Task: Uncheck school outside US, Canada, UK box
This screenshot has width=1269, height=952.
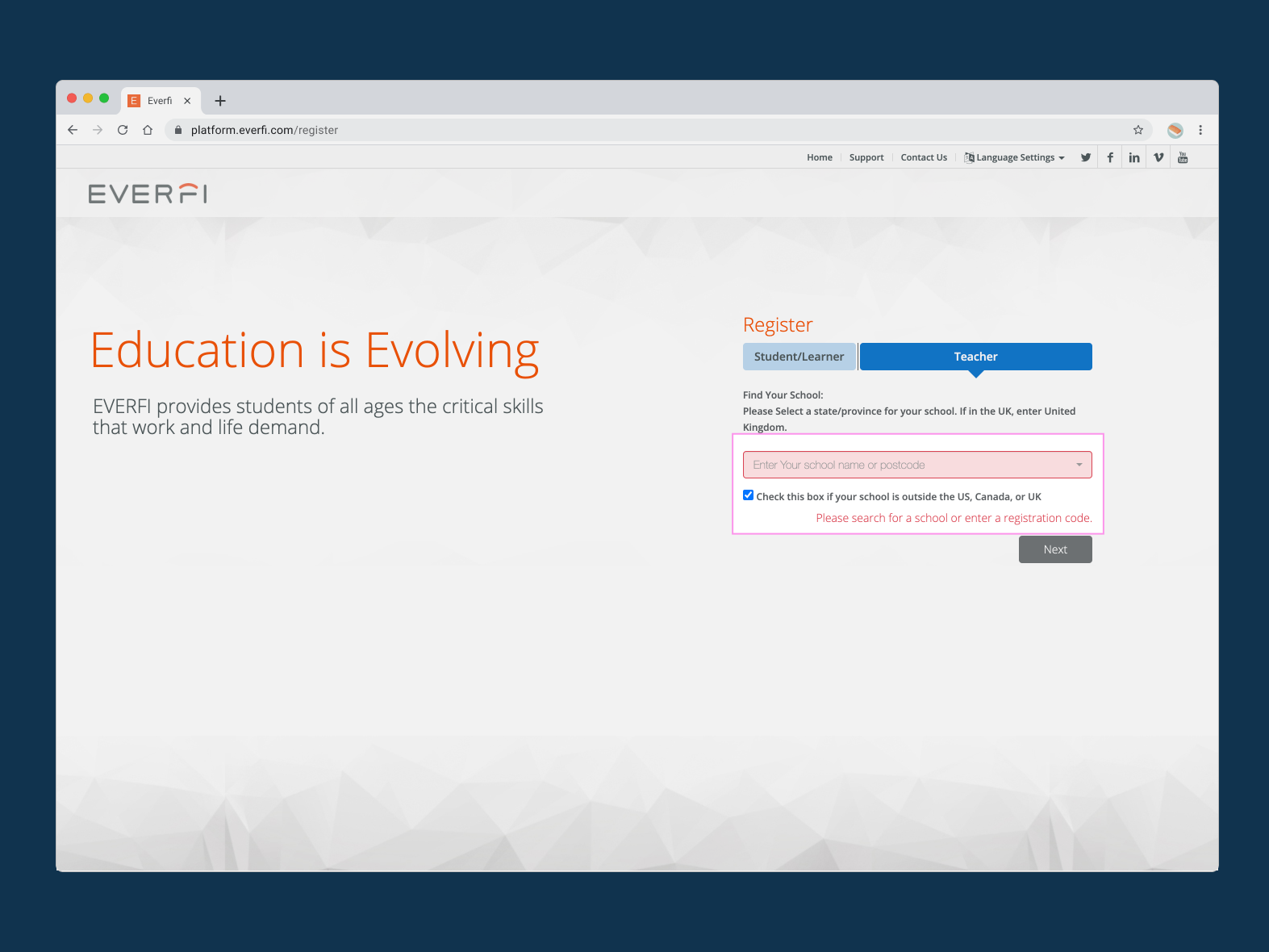Action: [x=748, y=495]
